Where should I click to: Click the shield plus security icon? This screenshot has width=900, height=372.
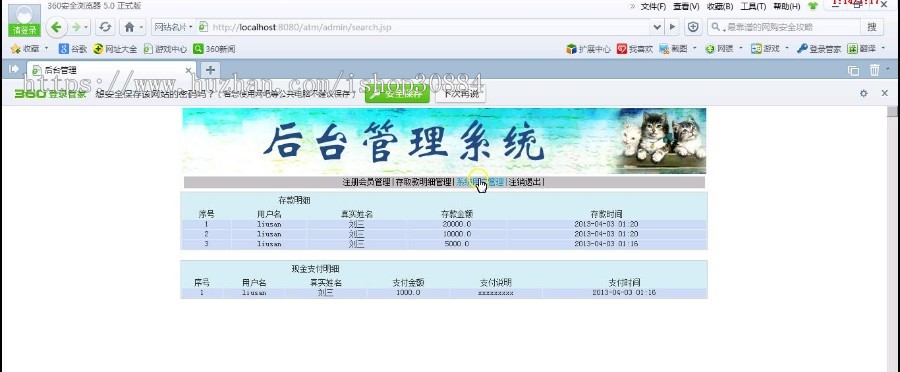693,27
